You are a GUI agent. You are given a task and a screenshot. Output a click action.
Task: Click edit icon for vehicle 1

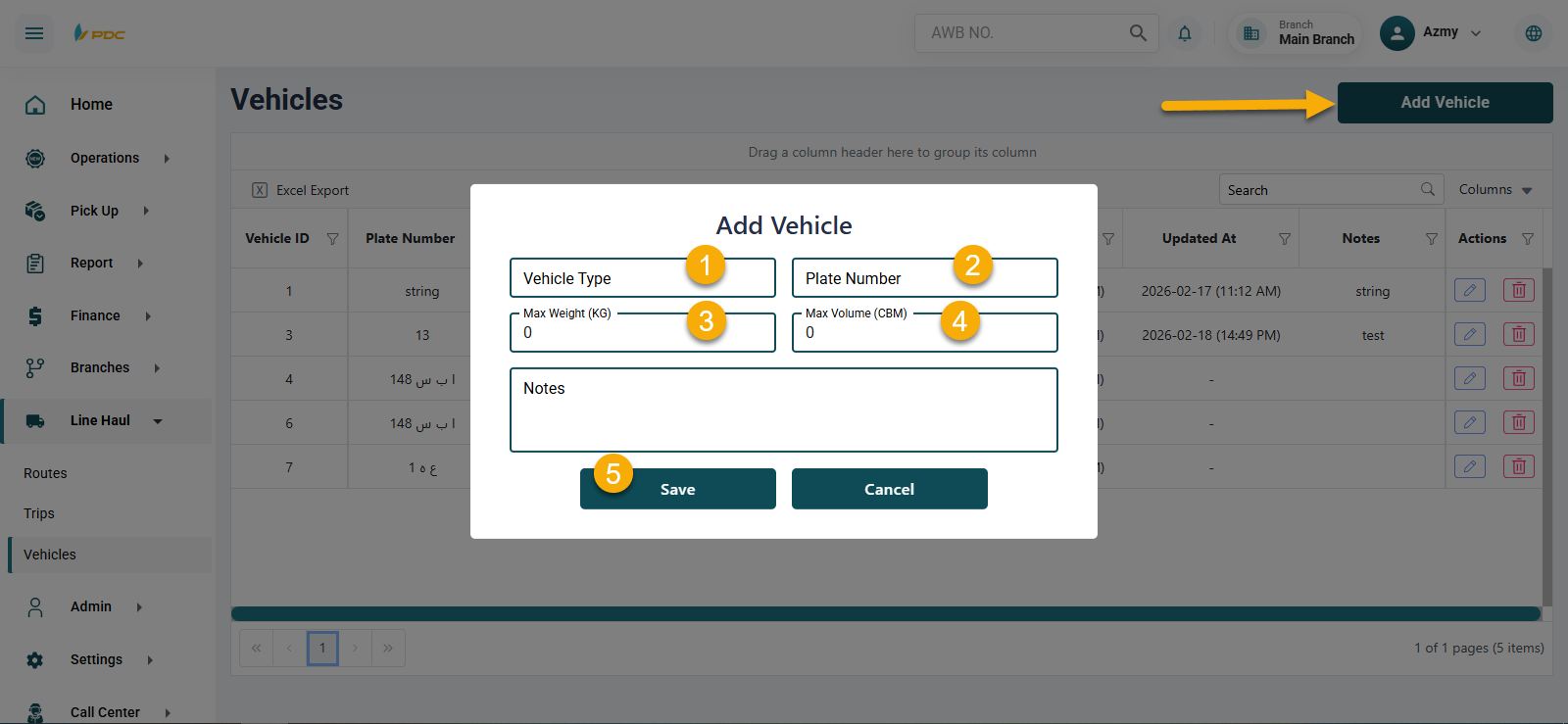(x=1469, y=290)
